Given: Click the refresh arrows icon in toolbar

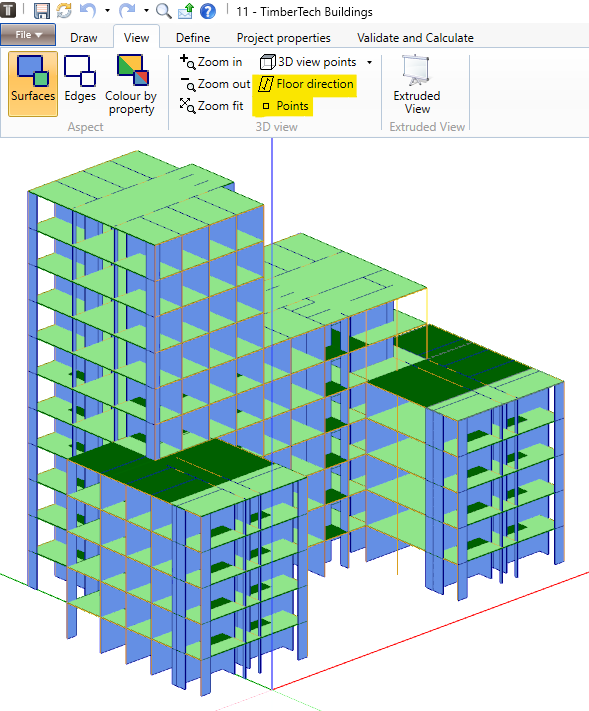Looking at the screenshot, I should 64,10.
